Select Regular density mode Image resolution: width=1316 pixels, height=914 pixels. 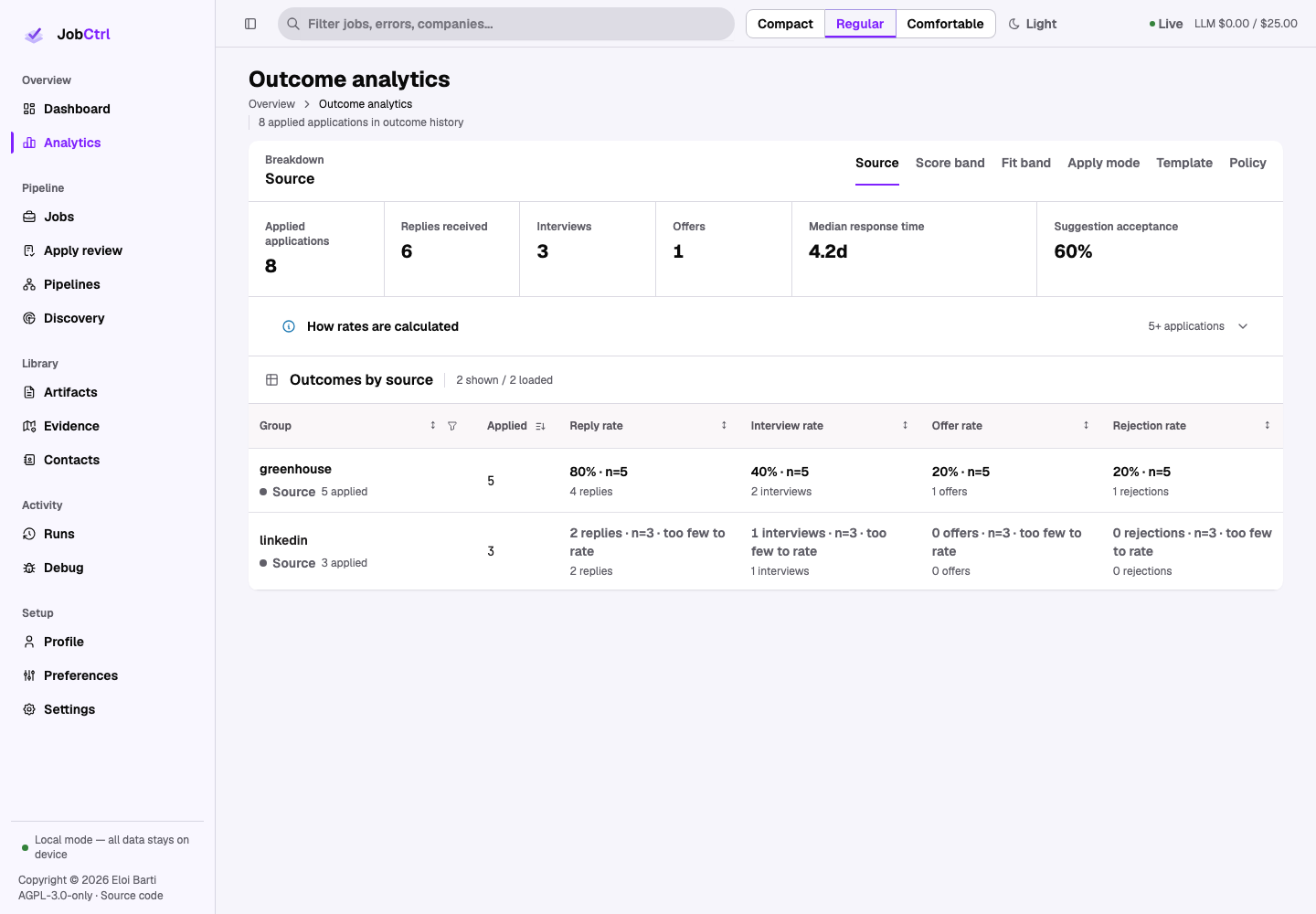[860, 24]
